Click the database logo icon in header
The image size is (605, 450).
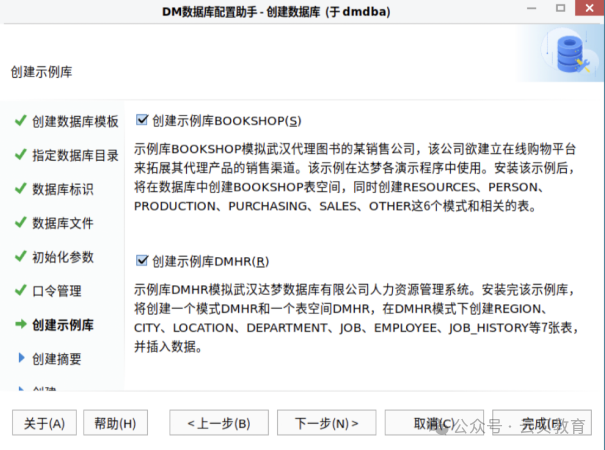(x=570, y=53)
